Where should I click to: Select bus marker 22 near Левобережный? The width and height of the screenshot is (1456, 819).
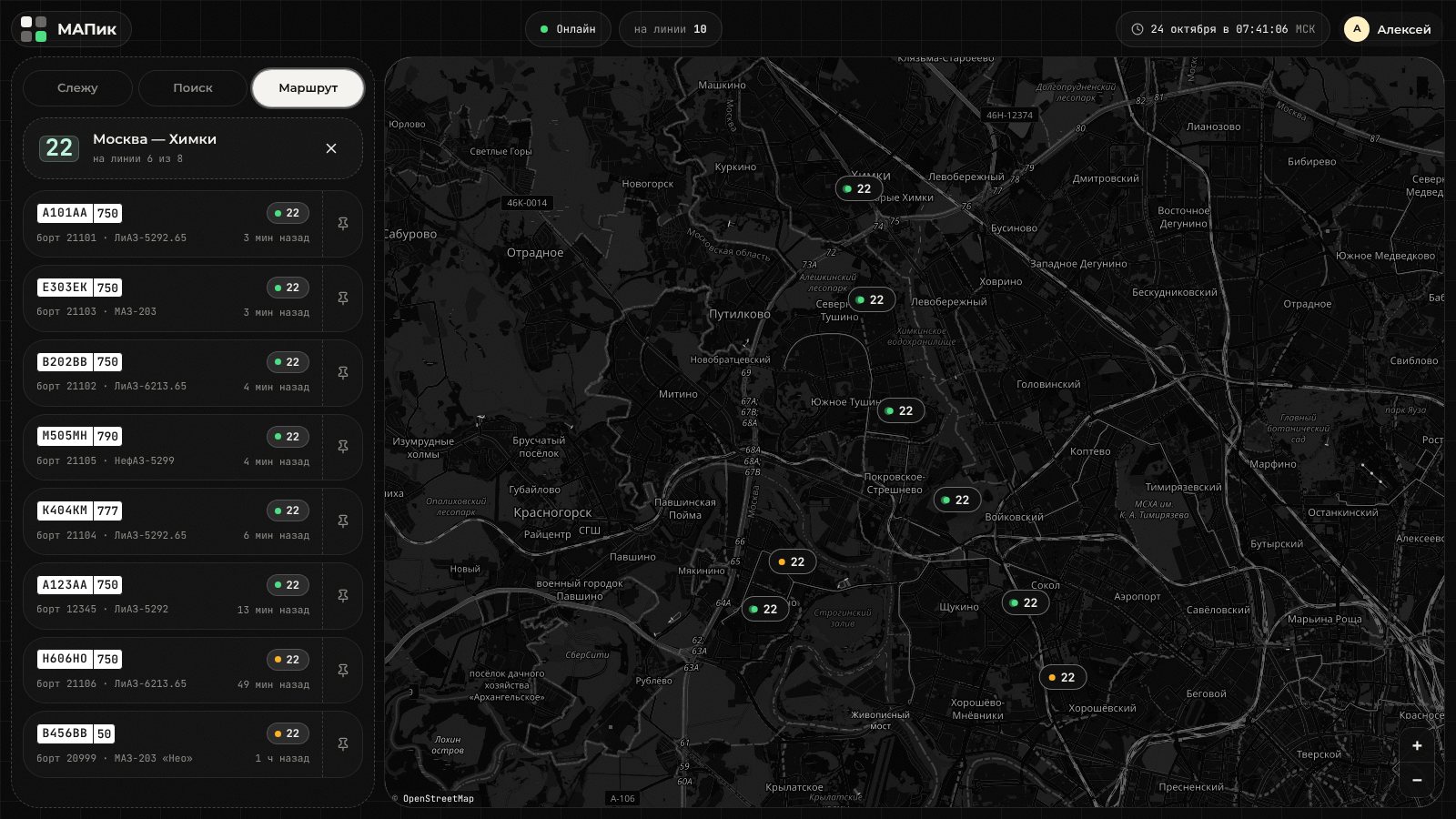pyautogui.click(x=871, y=300)
